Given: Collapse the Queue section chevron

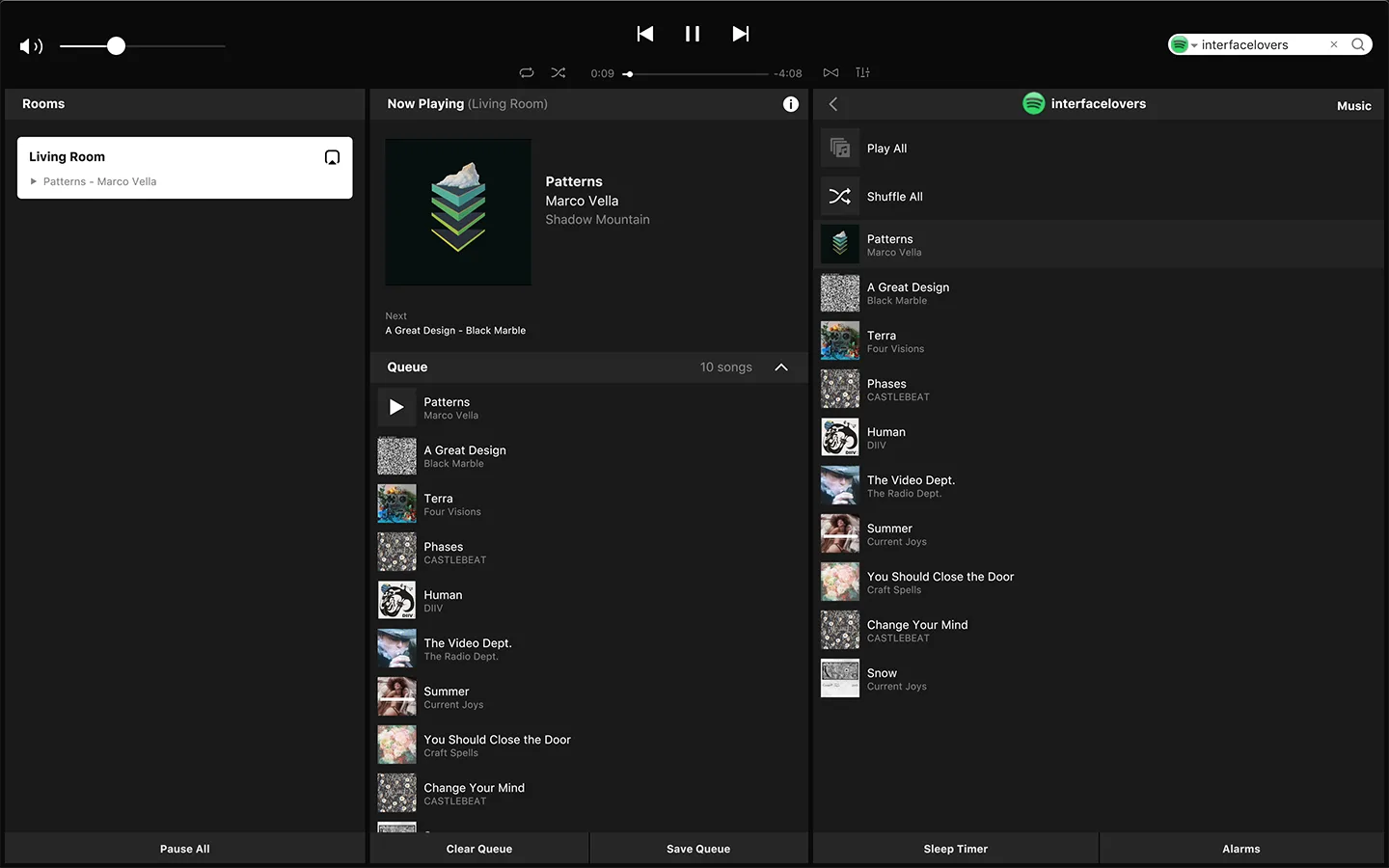Looking at the screenshot, I should [x=781, y=367].
